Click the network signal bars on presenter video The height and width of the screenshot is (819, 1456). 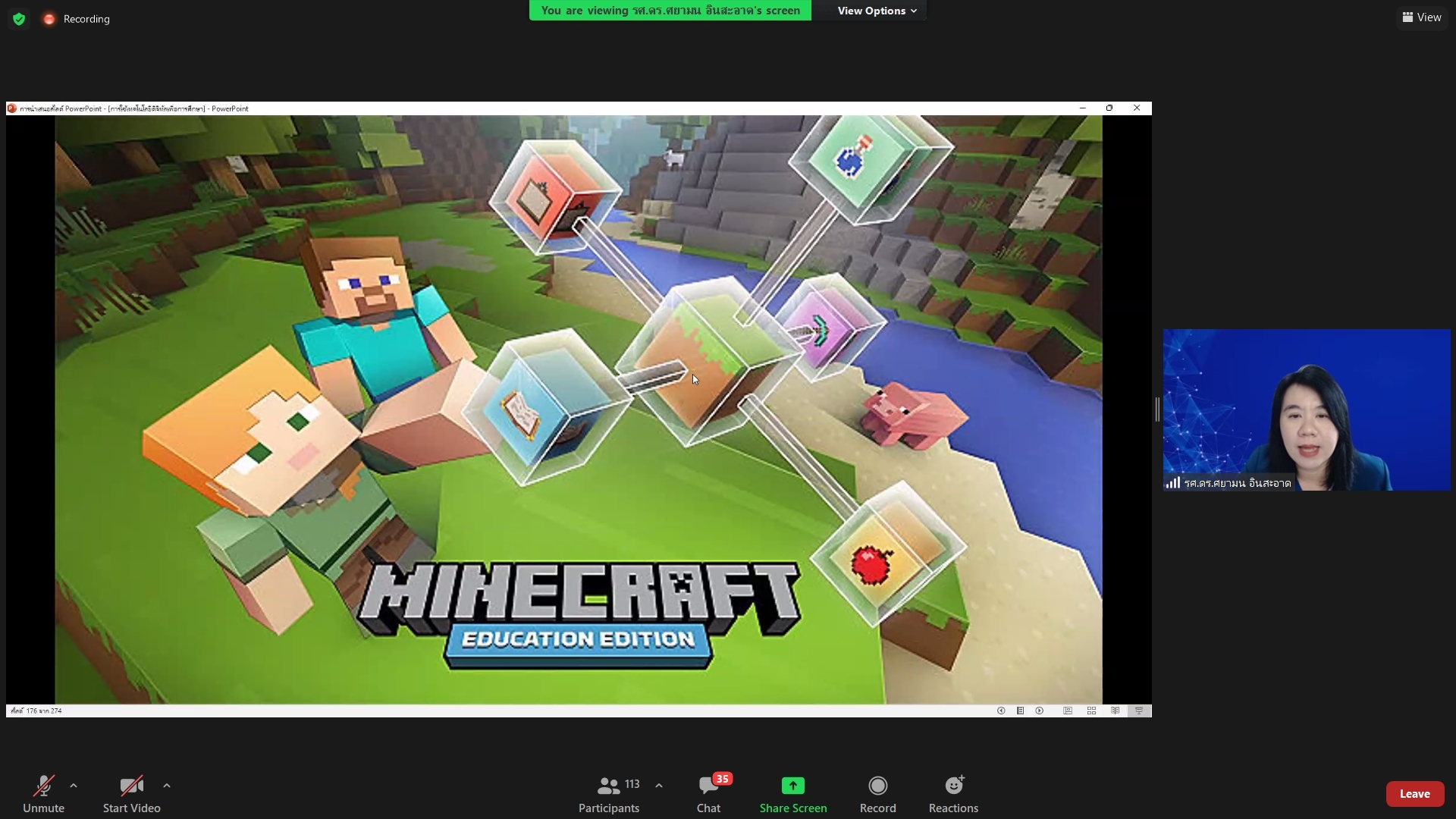pos(1172,482)
